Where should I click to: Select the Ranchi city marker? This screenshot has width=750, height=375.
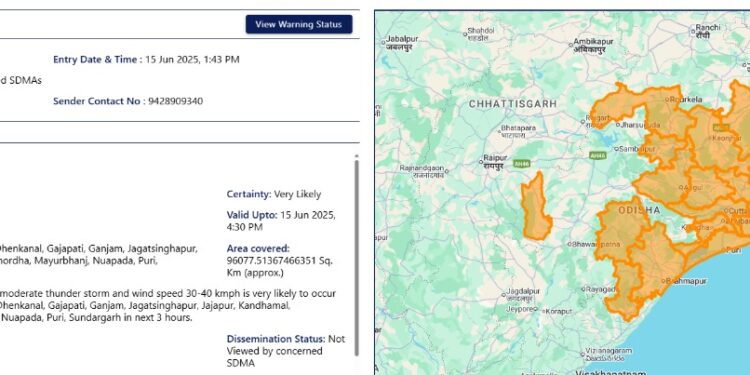[693, 32]
